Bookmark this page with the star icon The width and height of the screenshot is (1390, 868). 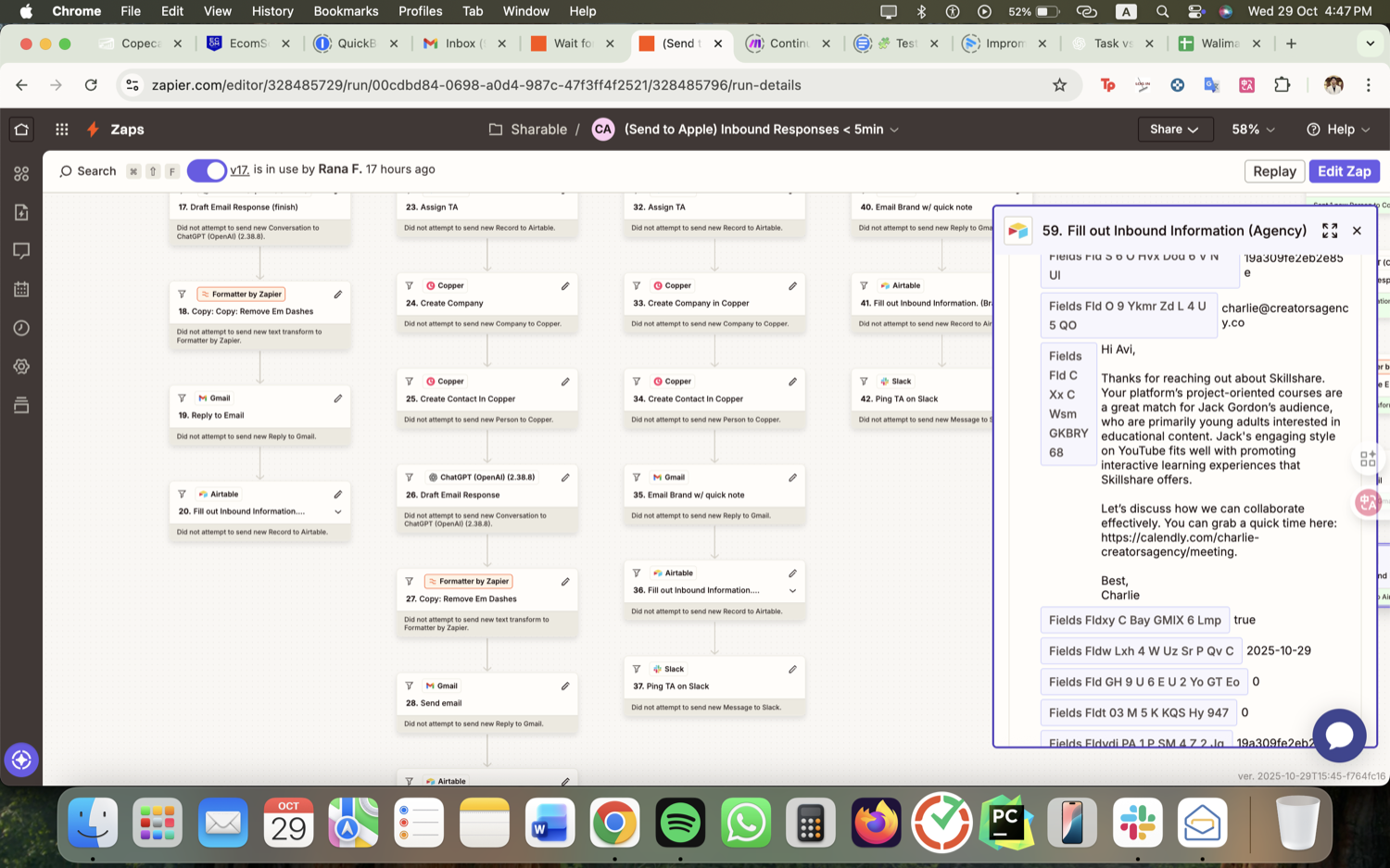tap(1059, 85)
